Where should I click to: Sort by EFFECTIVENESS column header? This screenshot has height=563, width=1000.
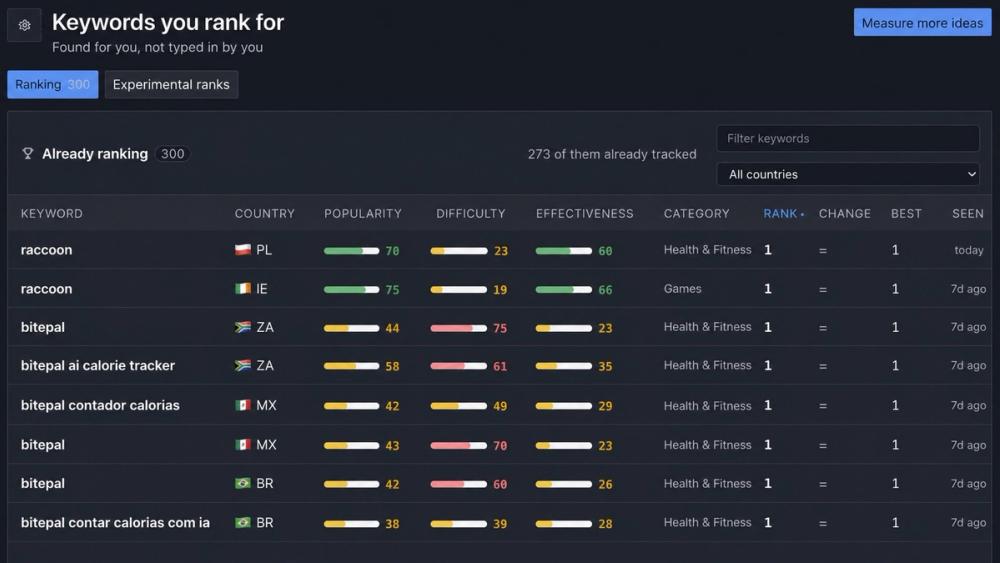tap(585, 214)
